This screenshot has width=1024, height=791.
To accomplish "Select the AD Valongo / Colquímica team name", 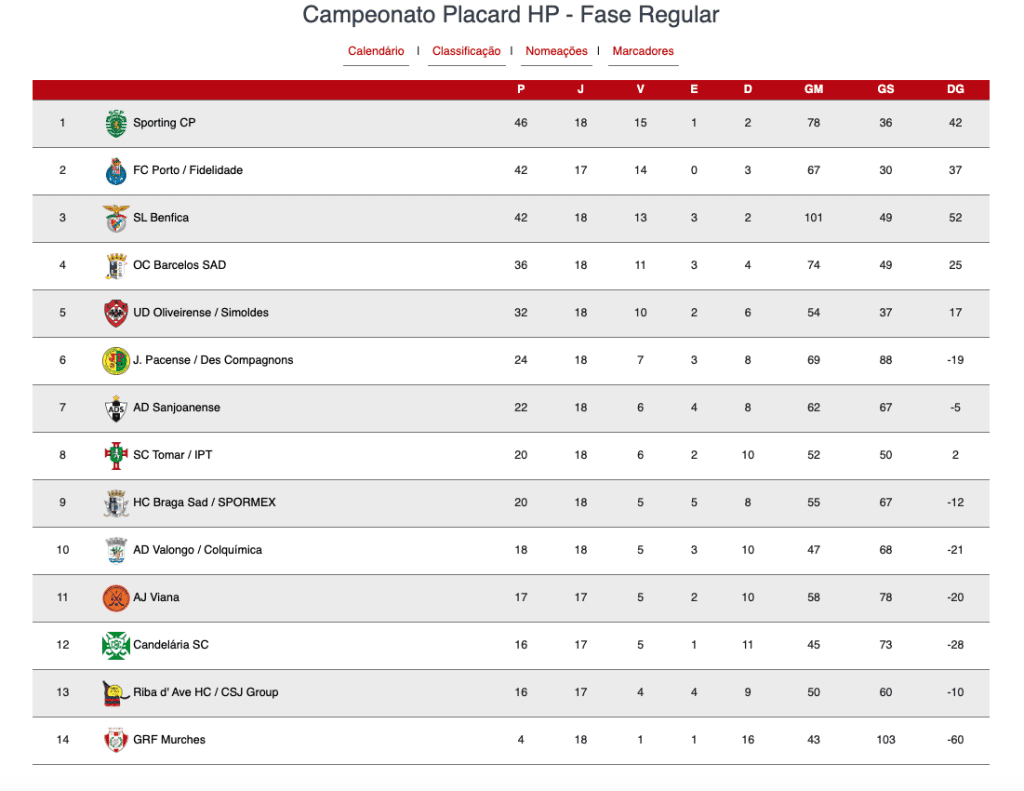I will [197, 550].
